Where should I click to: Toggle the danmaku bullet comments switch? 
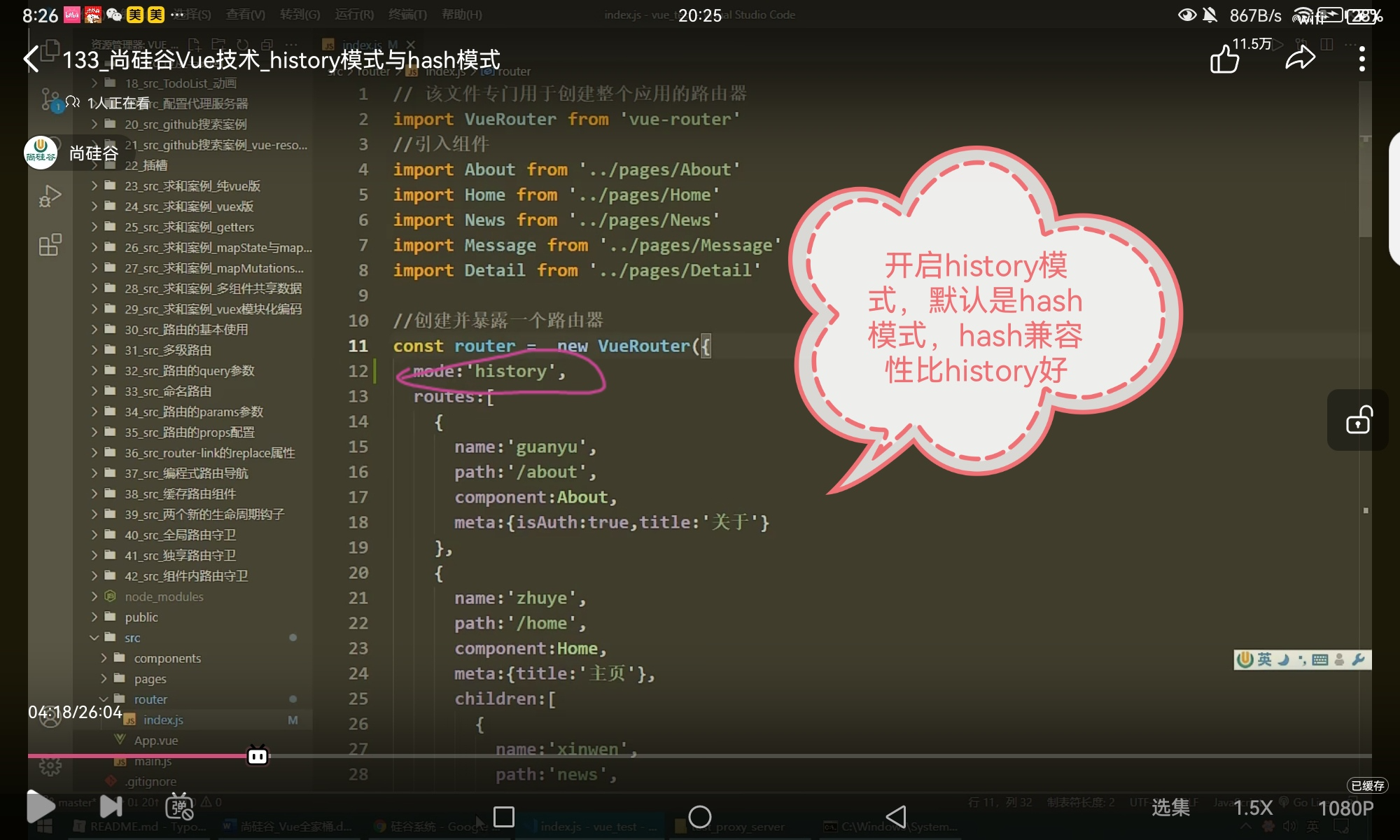(x=179, y=806)
